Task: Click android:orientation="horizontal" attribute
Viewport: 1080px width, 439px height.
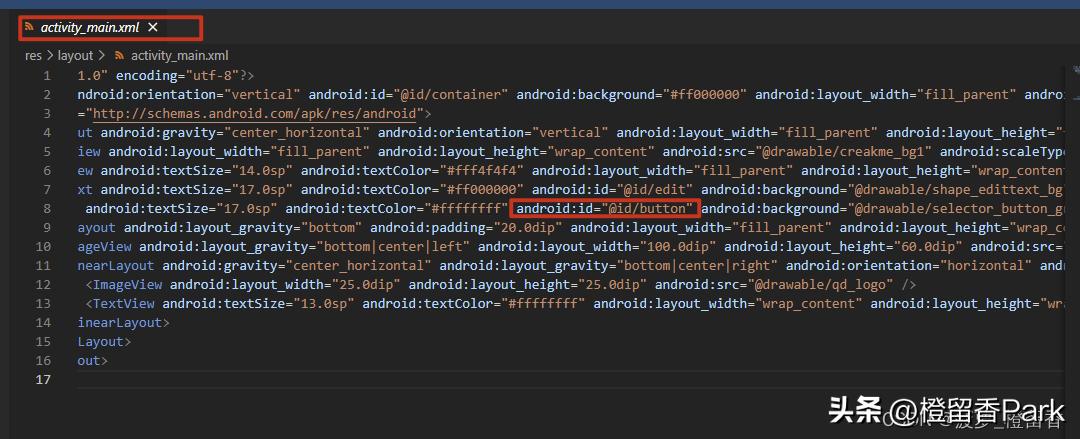Action: point(909,265)
